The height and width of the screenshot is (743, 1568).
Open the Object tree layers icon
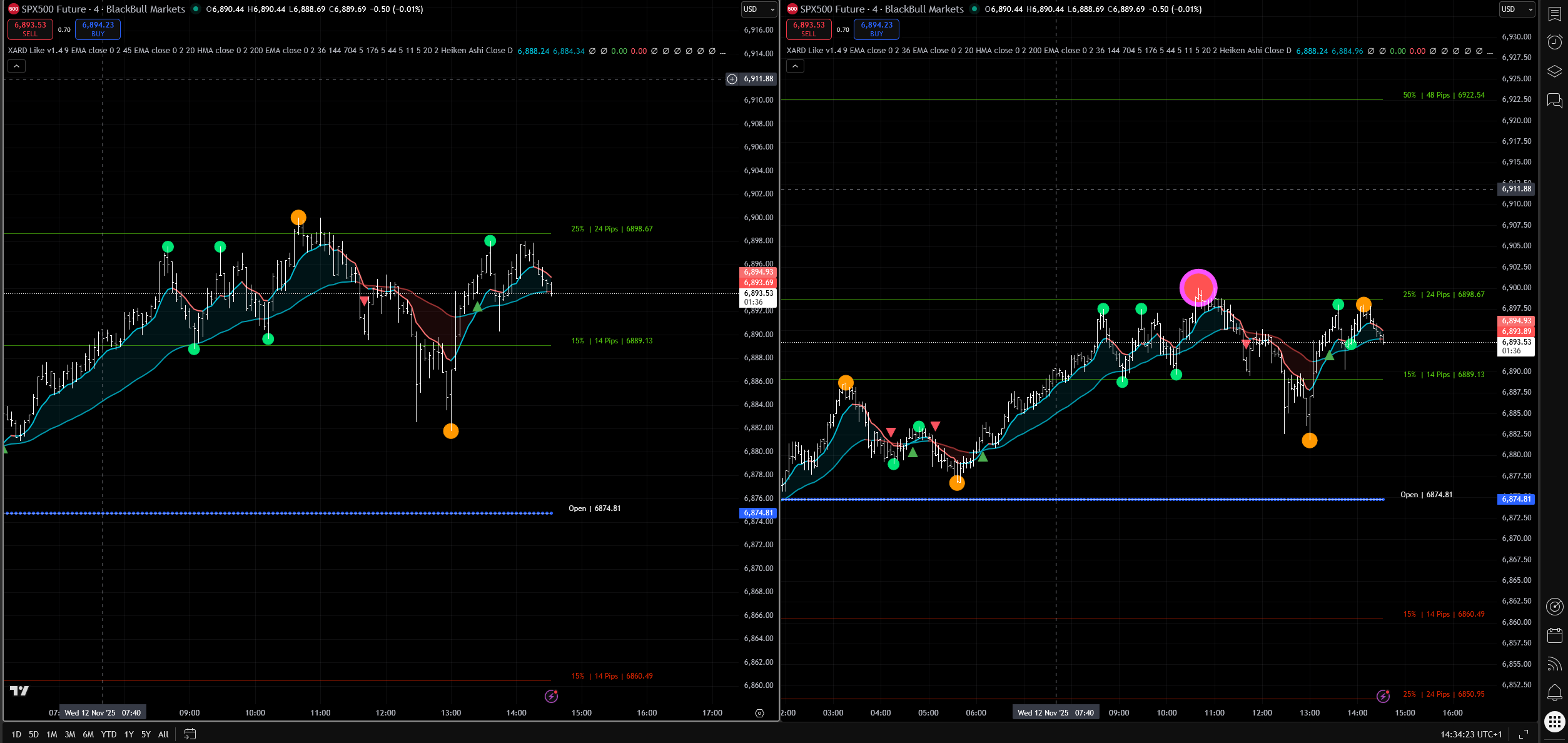1554,71
